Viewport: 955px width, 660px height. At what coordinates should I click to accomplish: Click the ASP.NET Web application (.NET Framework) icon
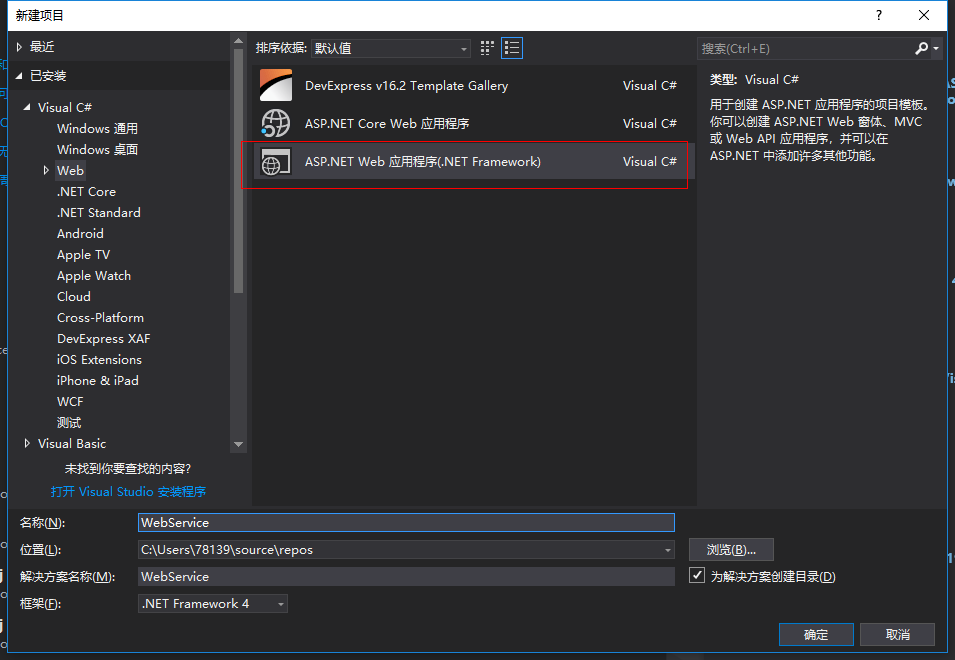coord(276,161)
